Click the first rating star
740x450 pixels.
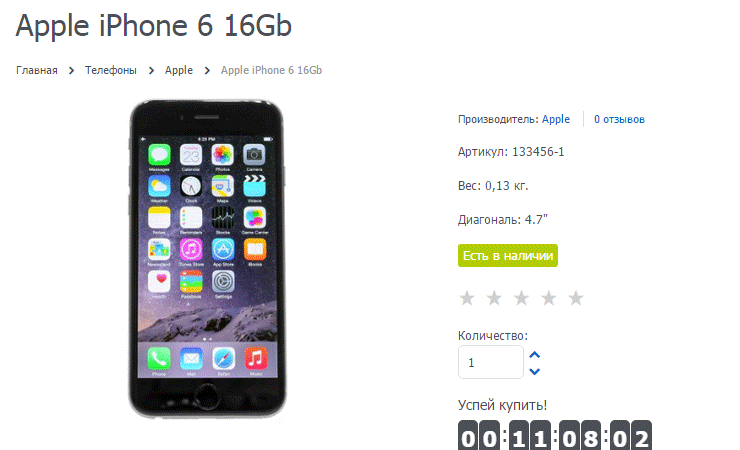pos(467,298)
